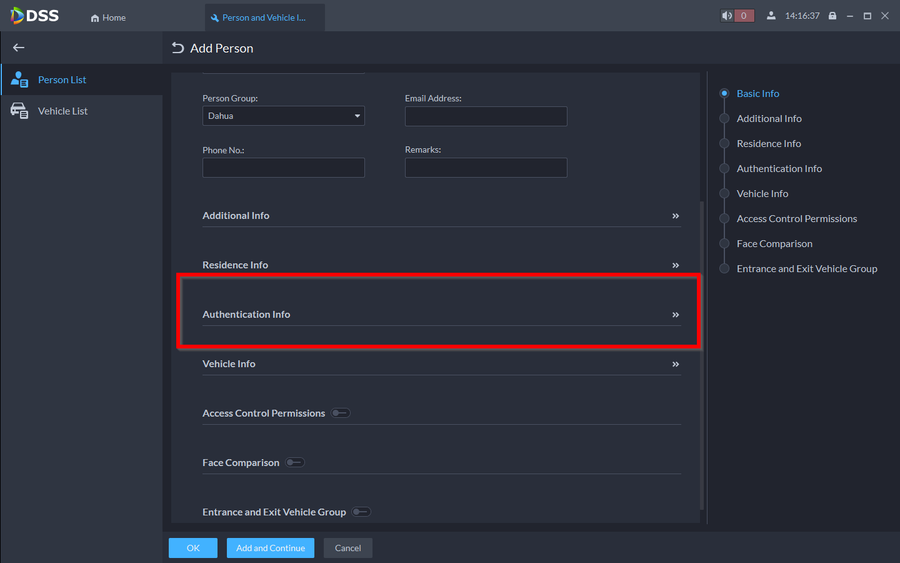Open the Person Group dropdown showing Dahua
Viewport: 900px width, 563px height.
pyautogui.click(x=284, y=116)
